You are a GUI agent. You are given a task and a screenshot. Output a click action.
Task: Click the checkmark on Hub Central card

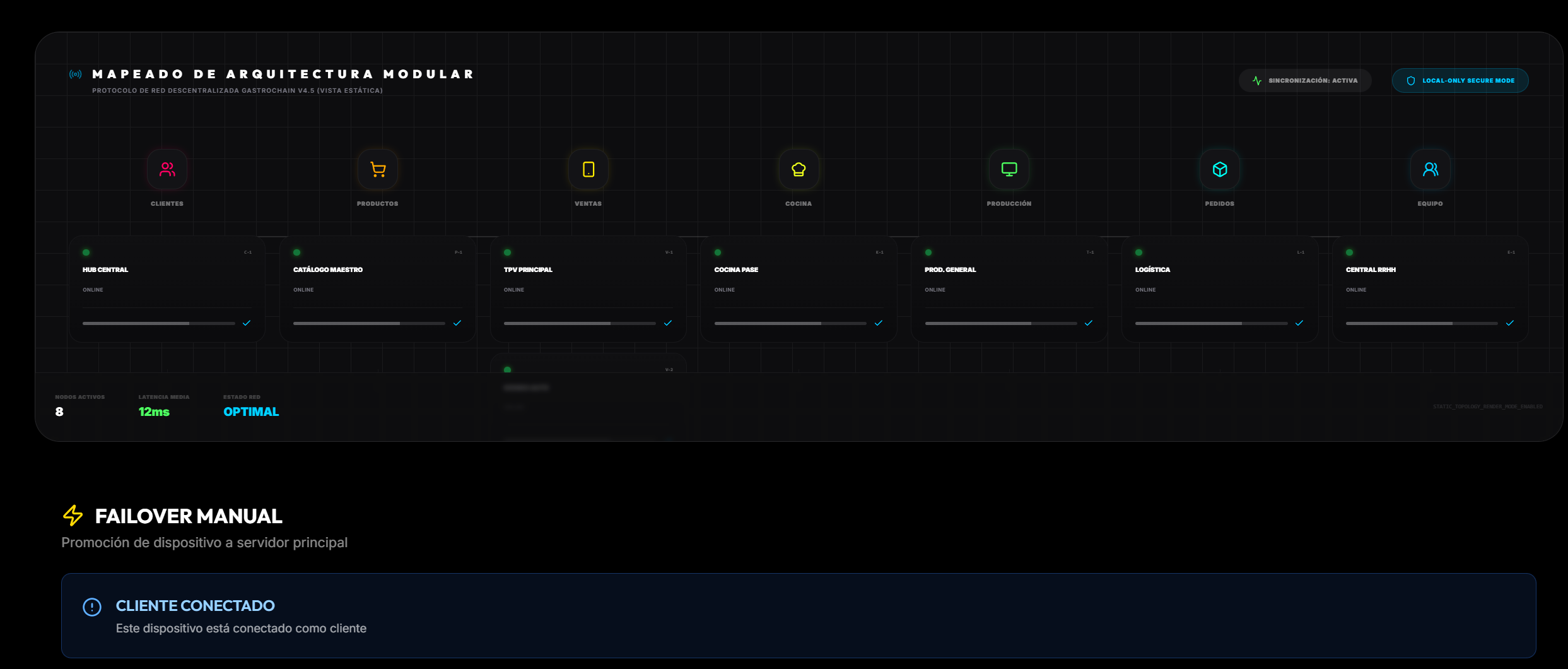coord(247,323)
